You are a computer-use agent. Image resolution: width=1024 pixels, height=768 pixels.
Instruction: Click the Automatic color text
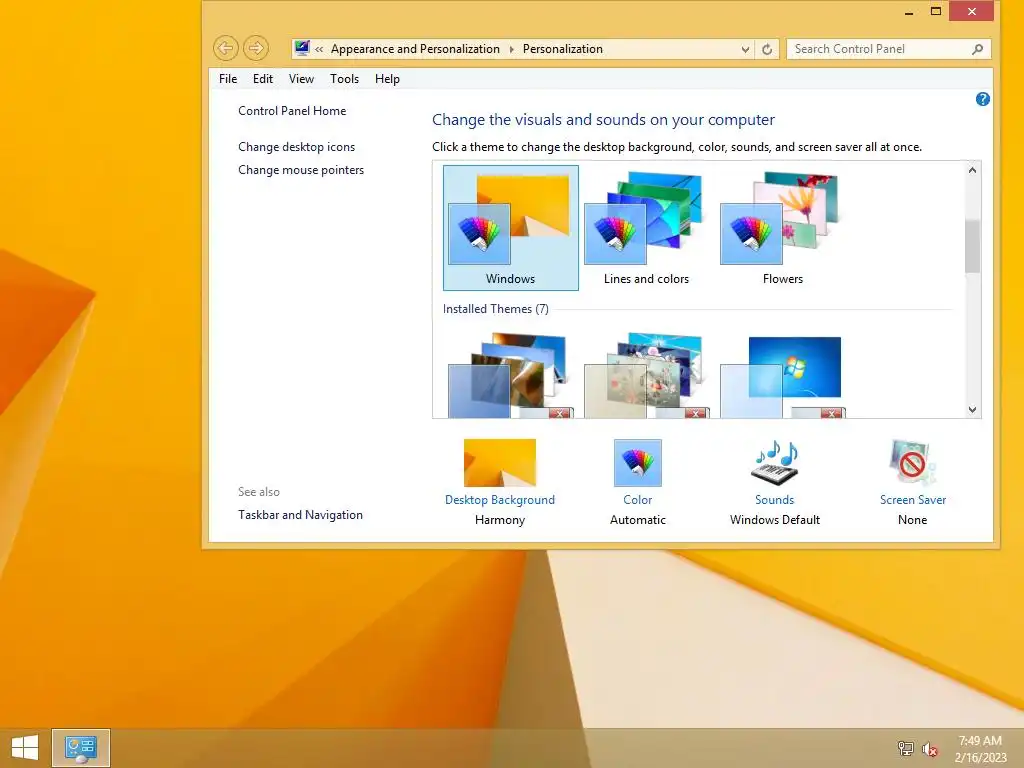tap(637, 520)
